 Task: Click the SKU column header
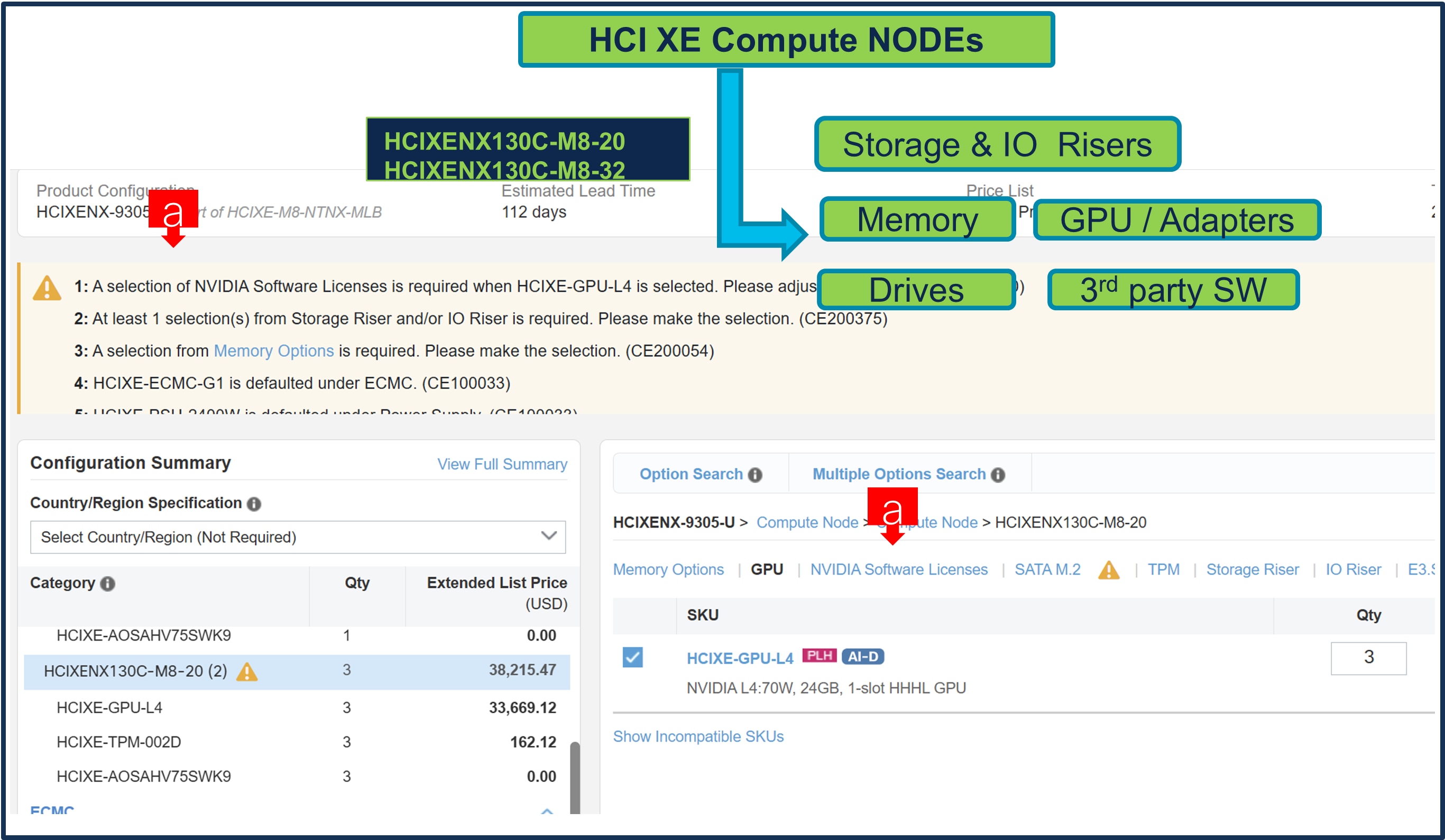[703, 615]
